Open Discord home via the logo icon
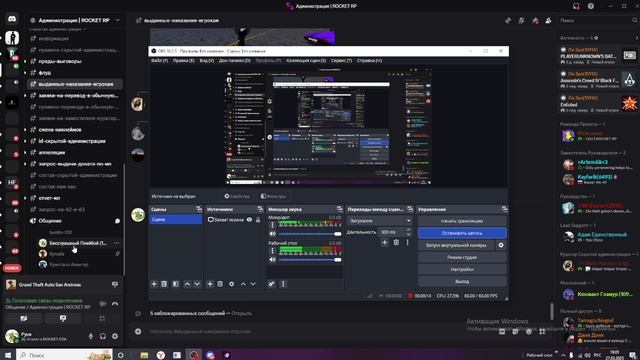The image size is (640, 360). tap(12, 19)
